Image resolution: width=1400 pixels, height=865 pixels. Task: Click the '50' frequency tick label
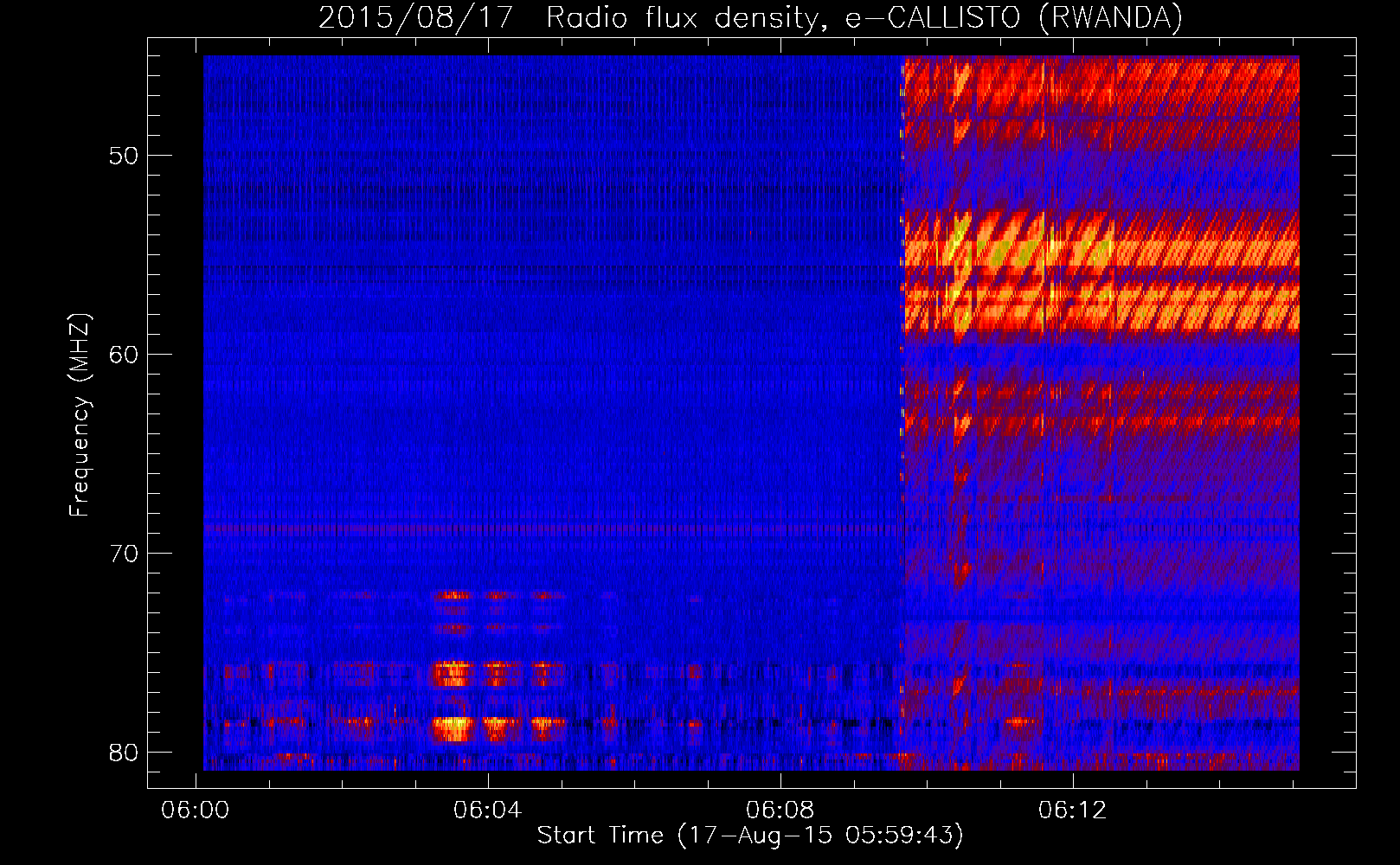coord(124,157)
